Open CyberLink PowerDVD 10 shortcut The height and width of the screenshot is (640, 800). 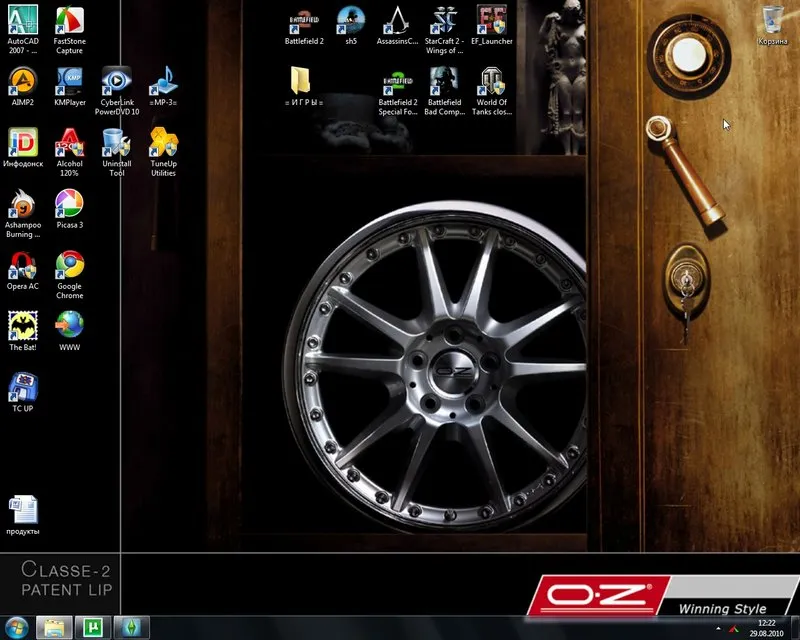[117, 91]
